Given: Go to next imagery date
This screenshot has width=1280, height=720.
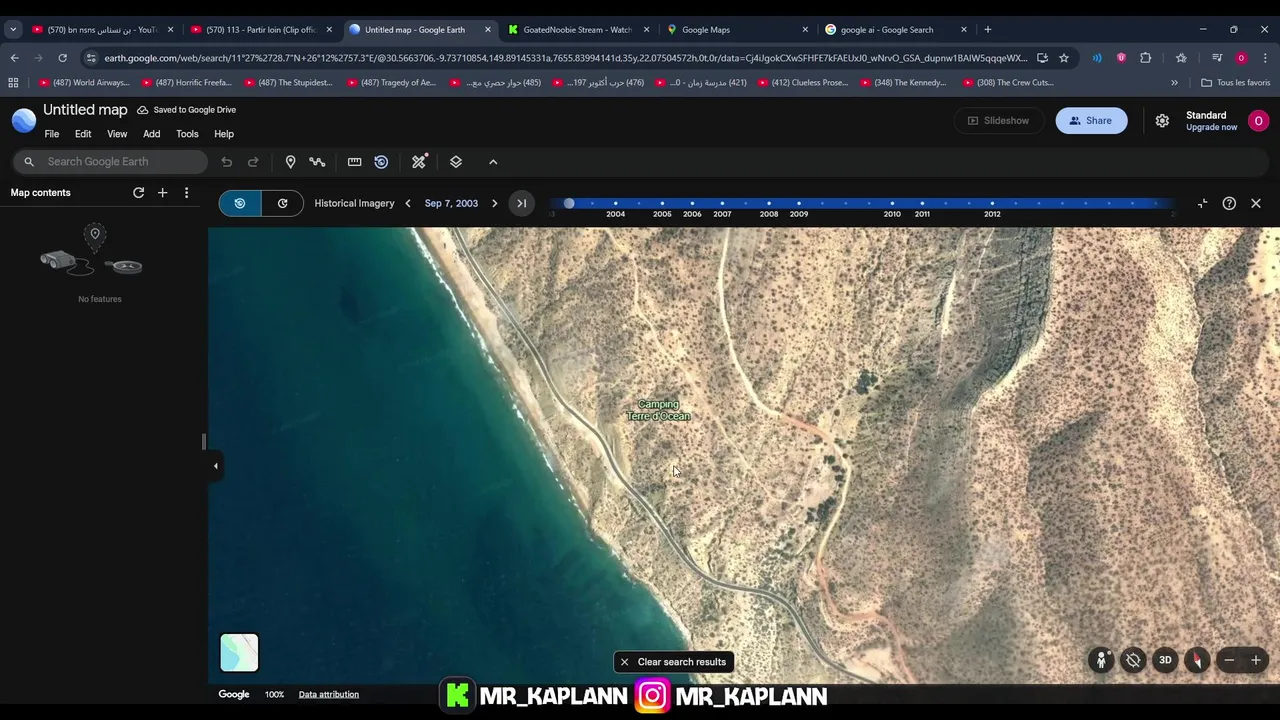Looking at the screenshot, I should (x=494, y=203).
